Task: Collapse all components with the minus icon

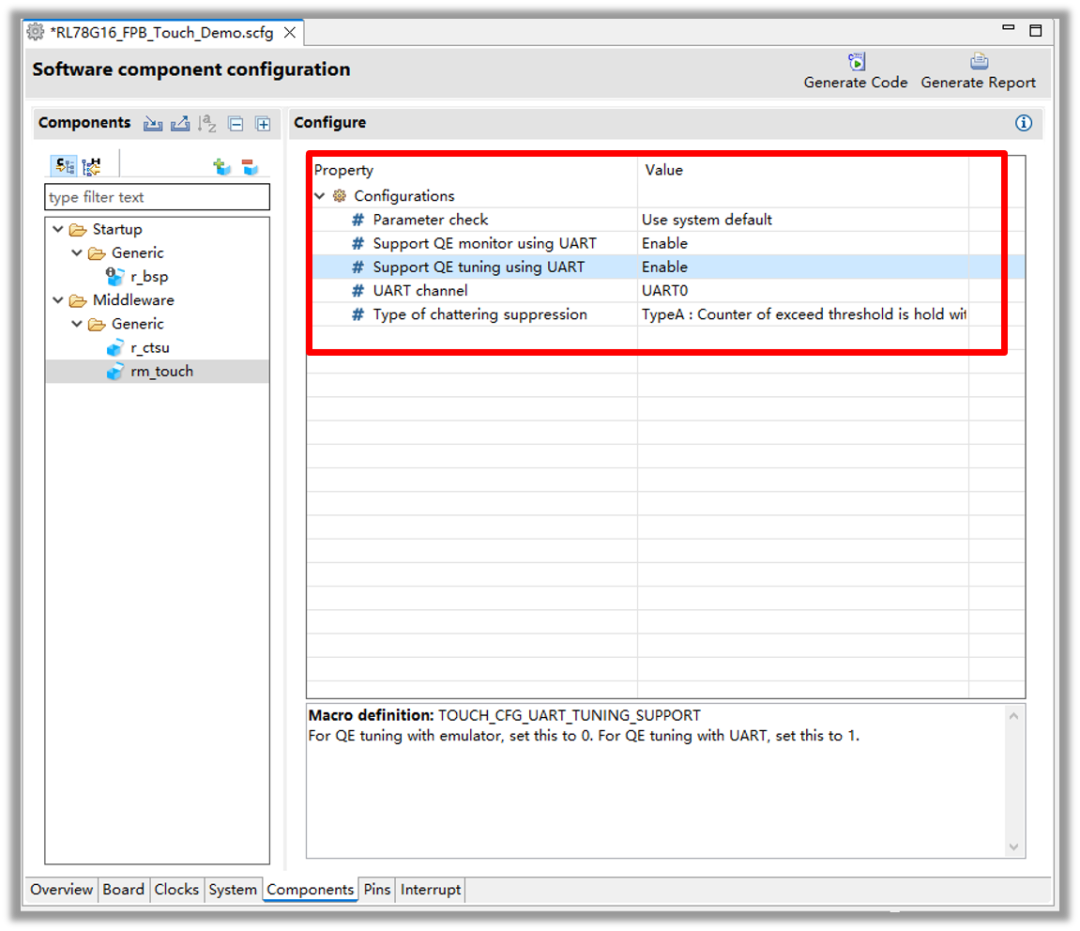Action: coord(236,124)
